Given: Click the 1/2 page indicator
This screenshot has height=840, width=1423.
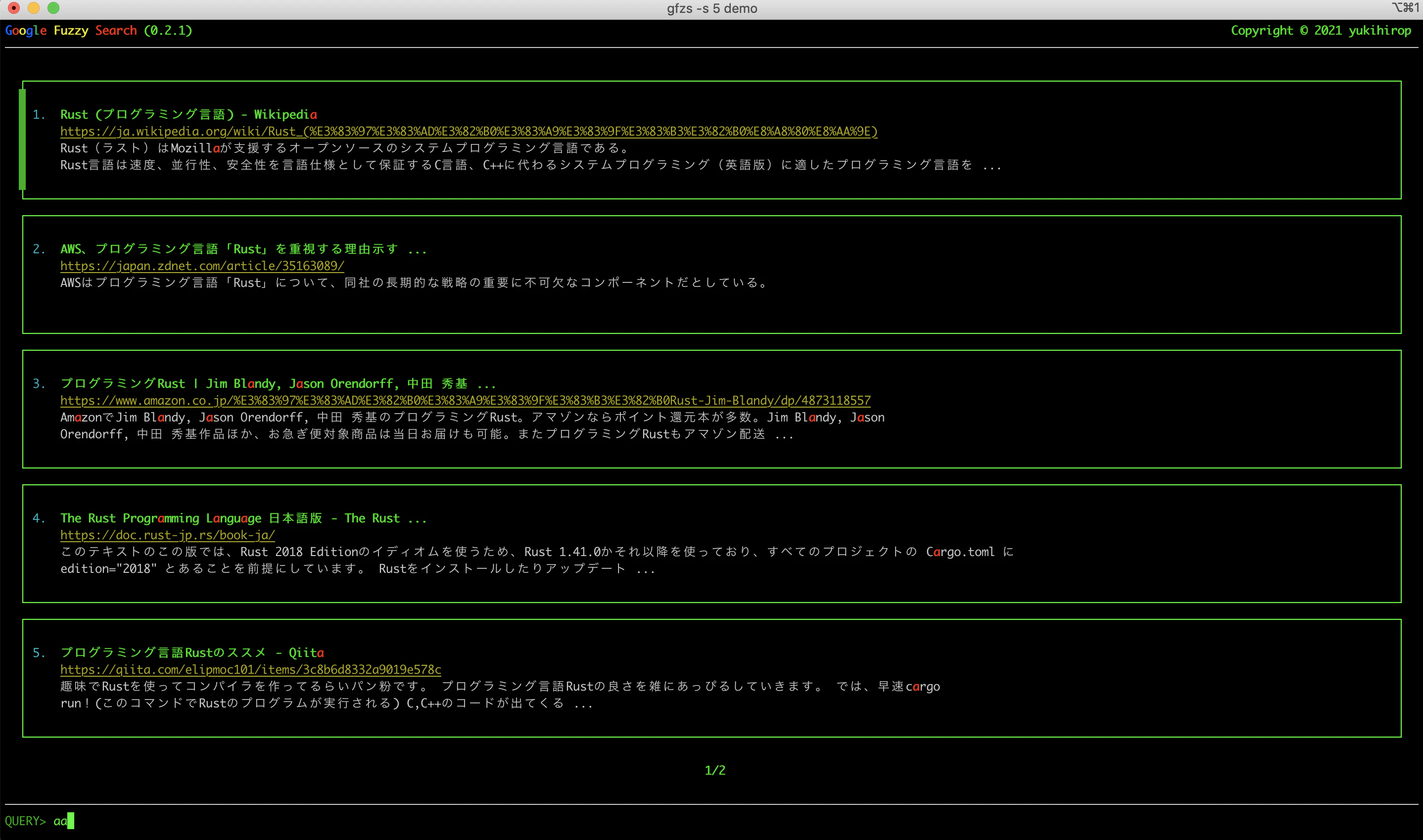Looking at the screenshot, I should 715,770.
